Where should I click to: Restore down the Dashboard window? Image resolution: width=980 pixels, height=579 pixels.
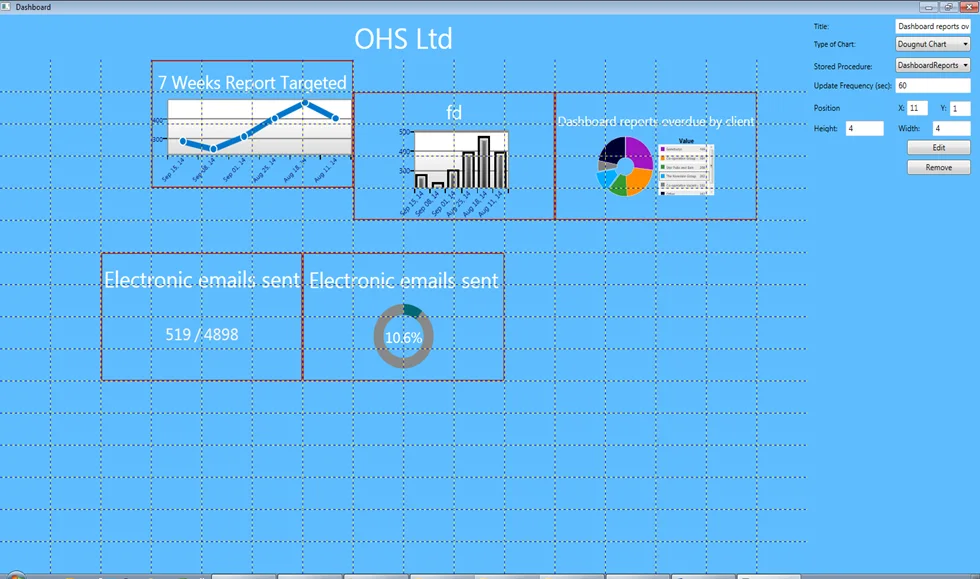(x=948, y=7)
